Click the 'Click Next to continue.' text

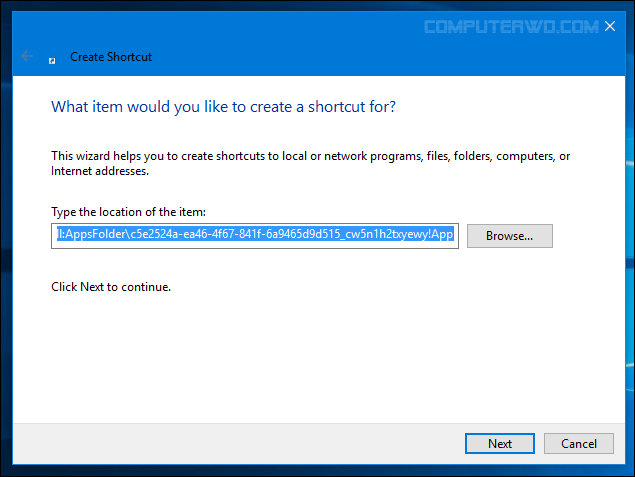pos(111,287)
